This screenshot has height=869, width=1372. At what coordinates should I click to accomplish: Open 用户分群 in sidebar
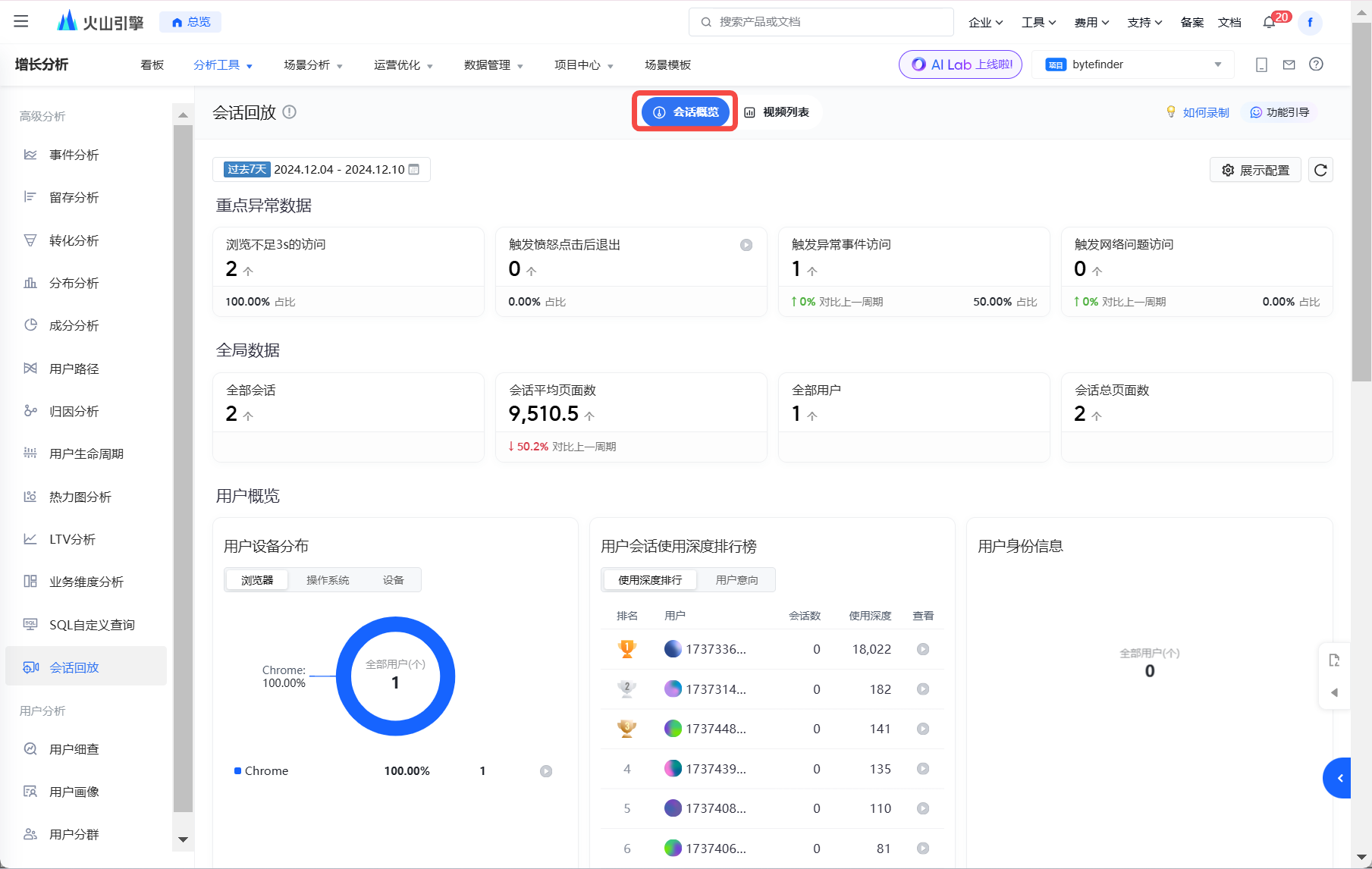click(x=86, y=834)
